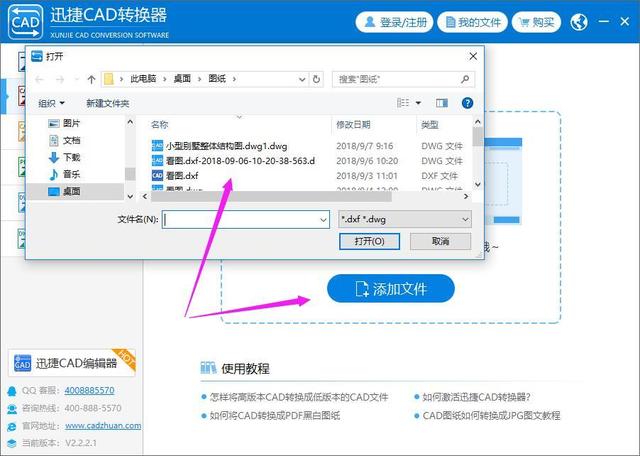Screen dimensions: 640x456
Task: Click the 打开(O) button
Action: pos(369,241)
